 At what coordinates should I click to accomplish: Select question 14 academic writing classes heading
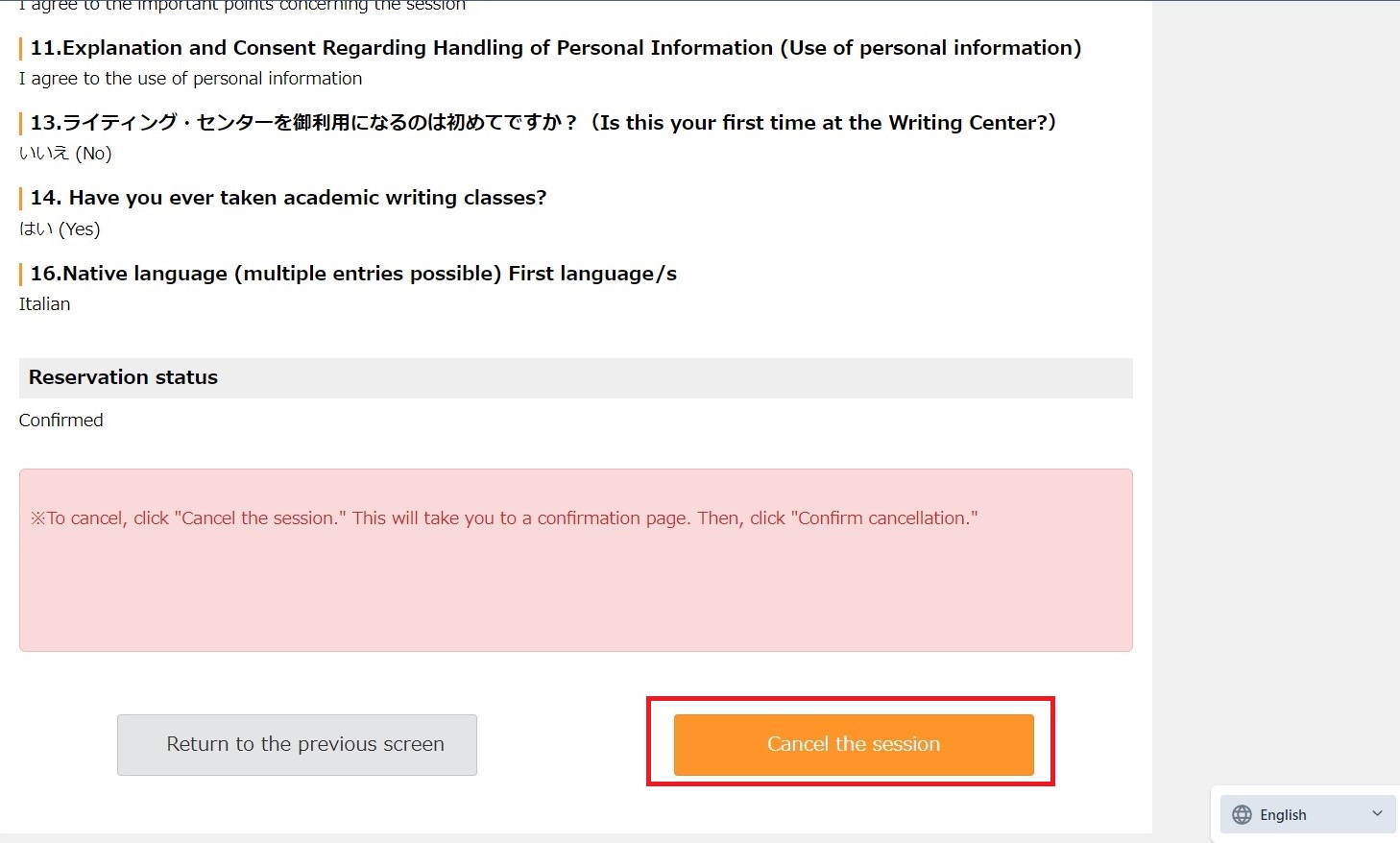(x=288, y=198)
